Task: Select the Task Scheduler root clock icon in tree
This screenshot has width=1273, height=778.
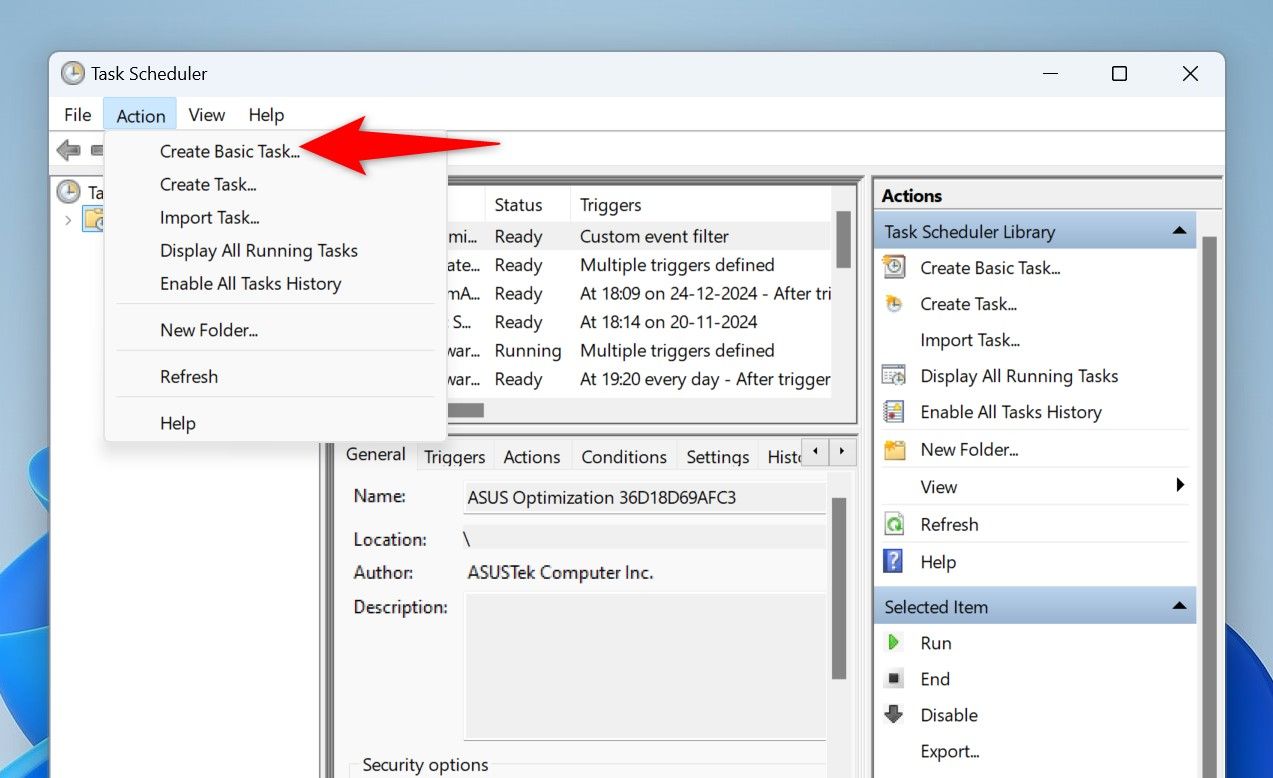Action: (68, 191)
